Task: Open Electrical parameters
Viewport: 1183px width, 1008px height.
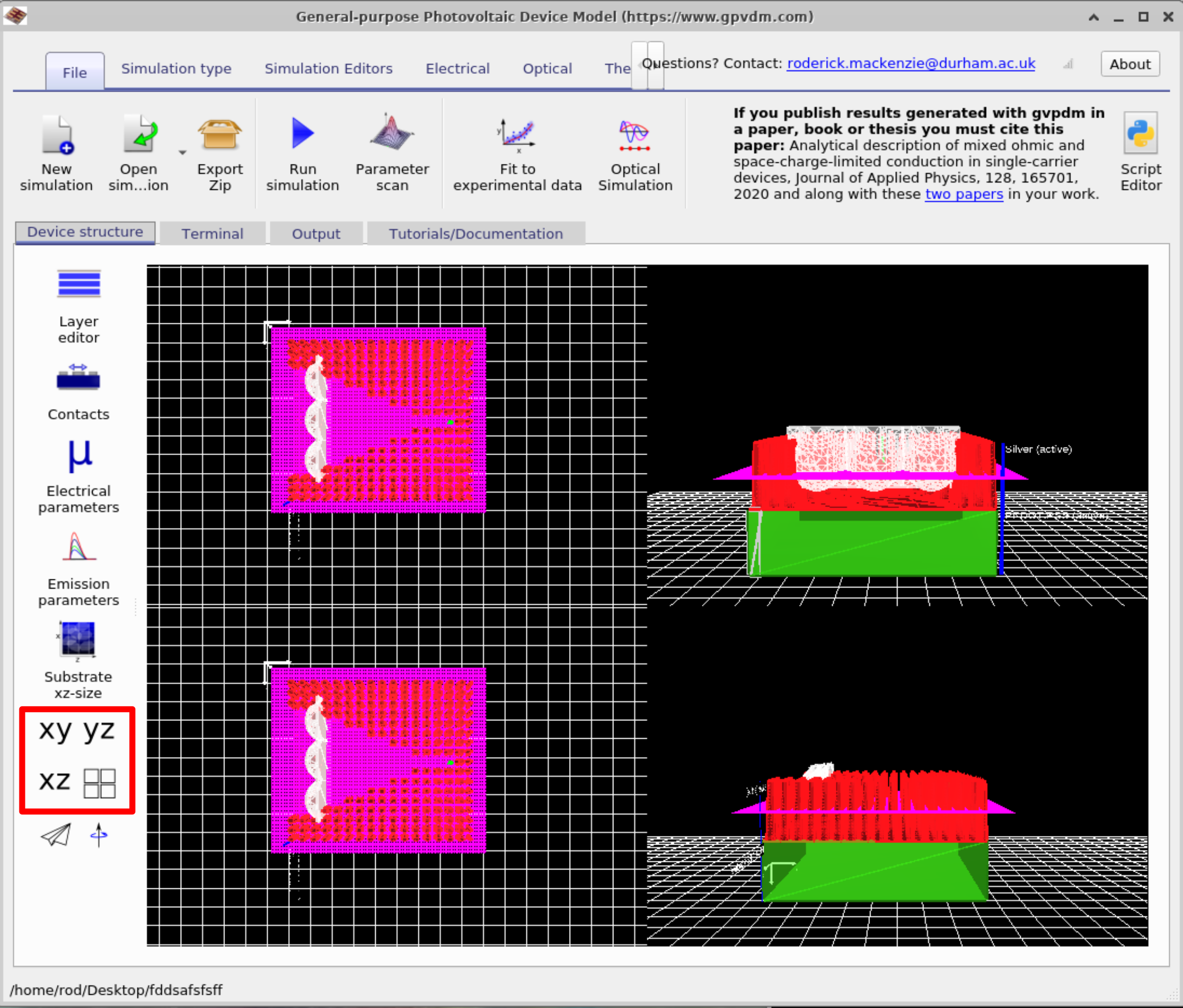Action: tap(78, 468)
